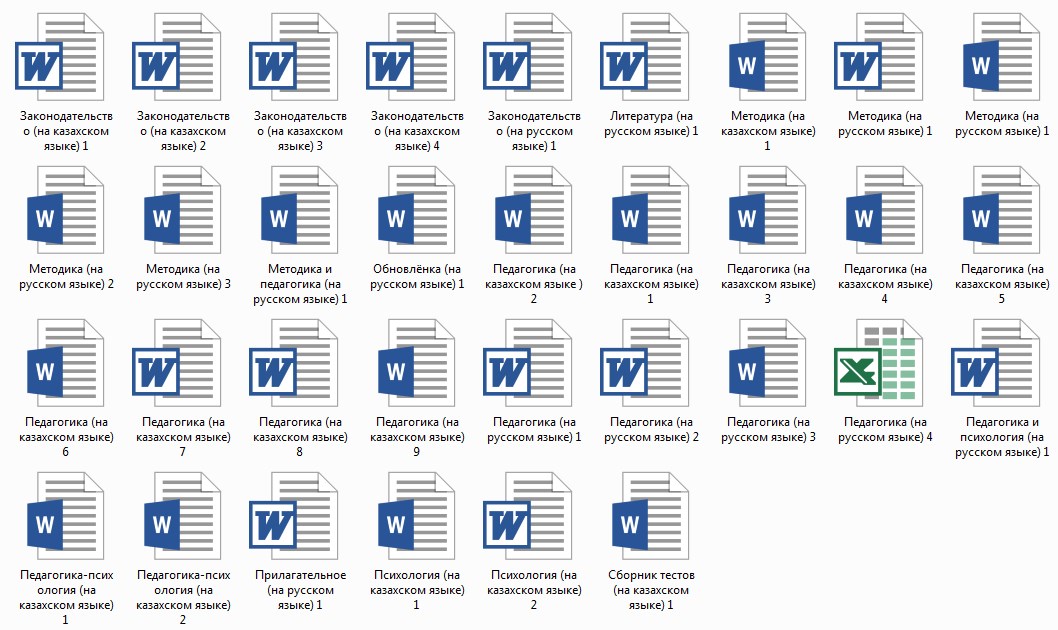Select the Педагогика (на казахском языке ) 2 icon

click(534, 210)
